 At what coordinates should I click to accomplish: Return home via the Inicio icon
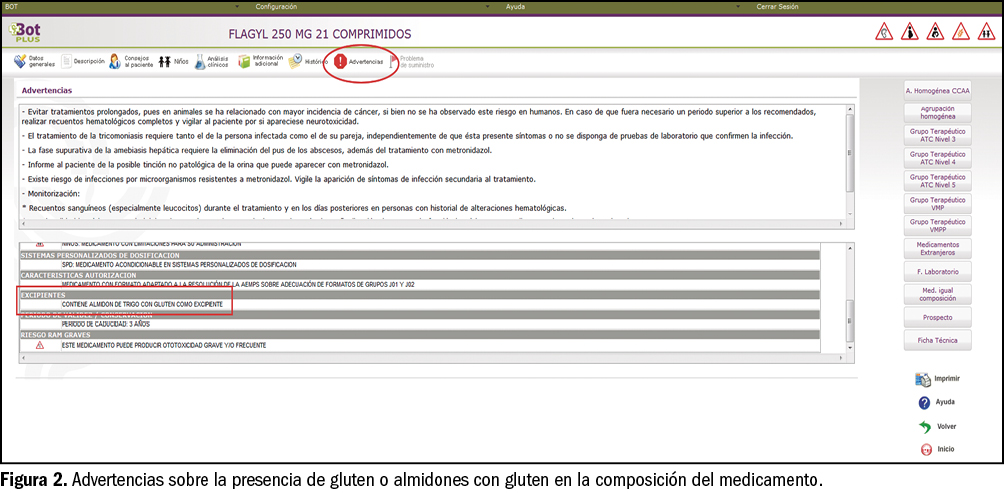[x=924, y=450]
